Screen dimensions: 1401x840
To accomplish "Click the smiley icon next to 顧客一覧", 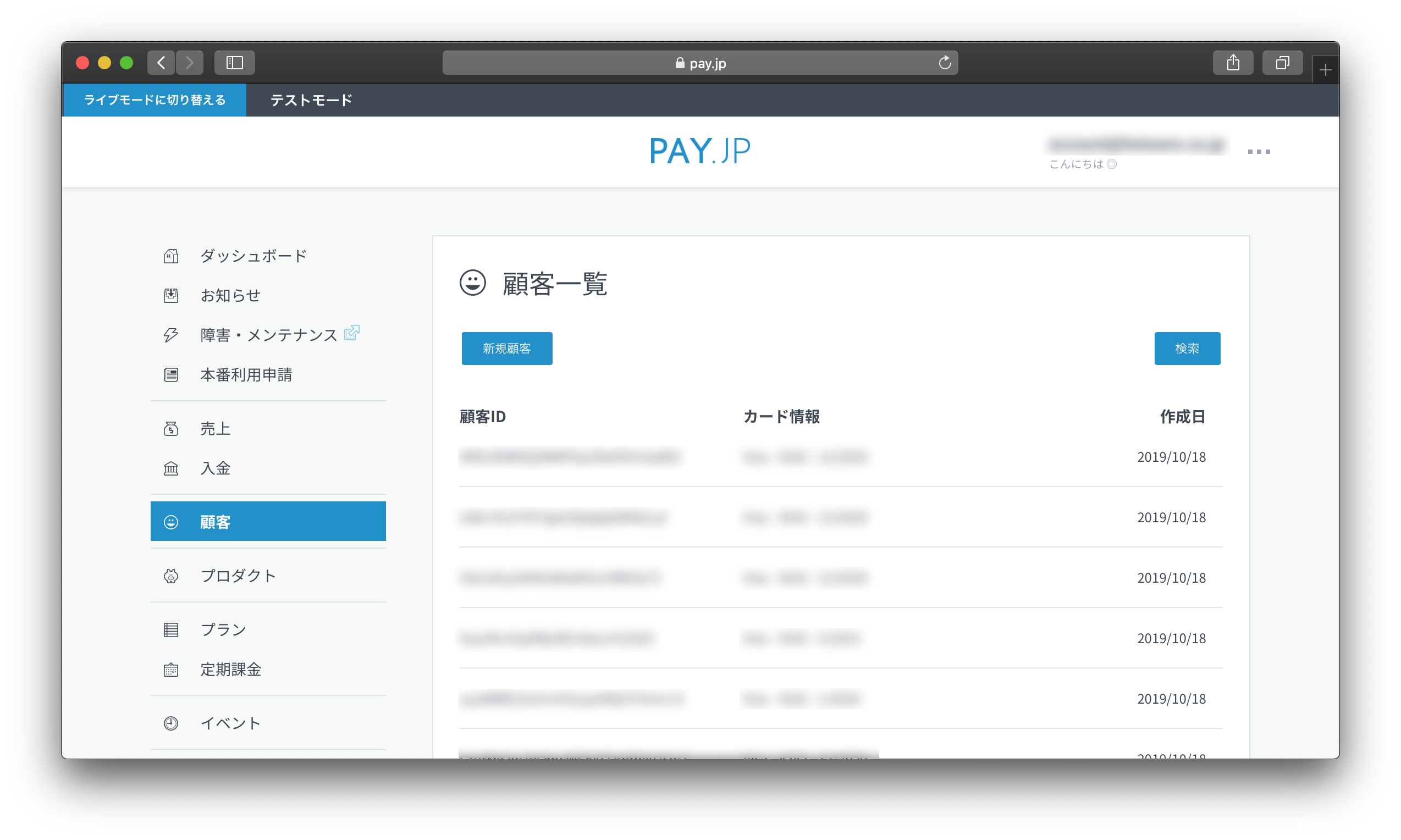I will click(x=473, y=283).
